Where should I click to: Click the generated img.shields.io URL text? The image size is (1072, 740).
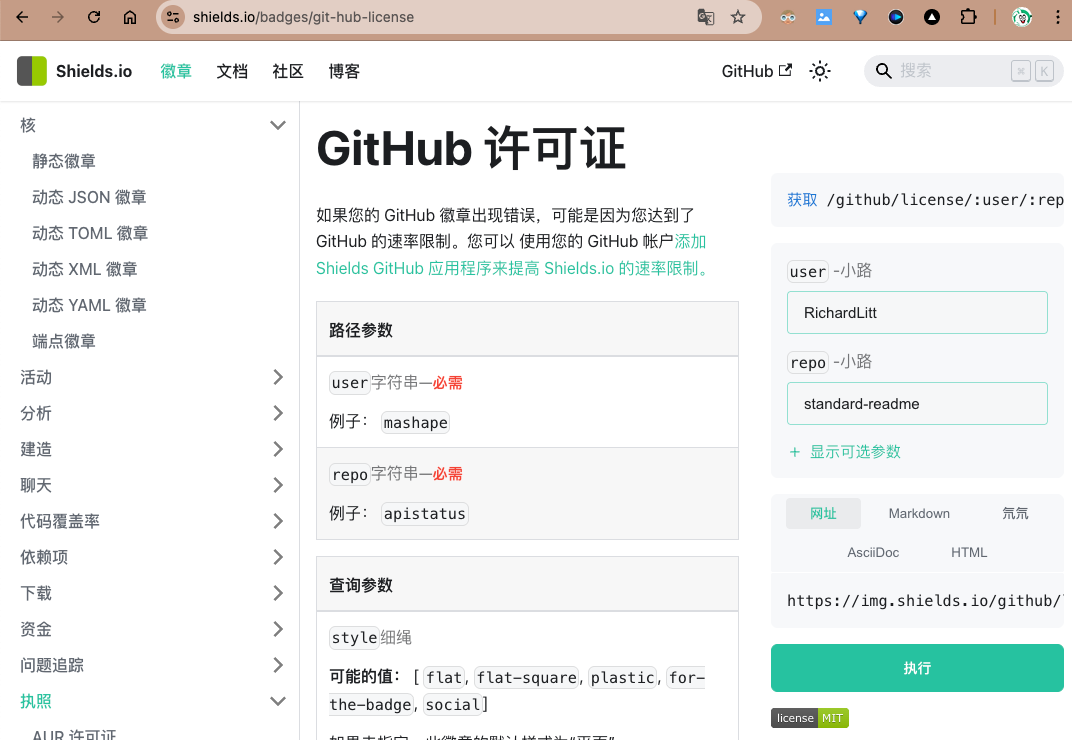[x=924, y=601]
